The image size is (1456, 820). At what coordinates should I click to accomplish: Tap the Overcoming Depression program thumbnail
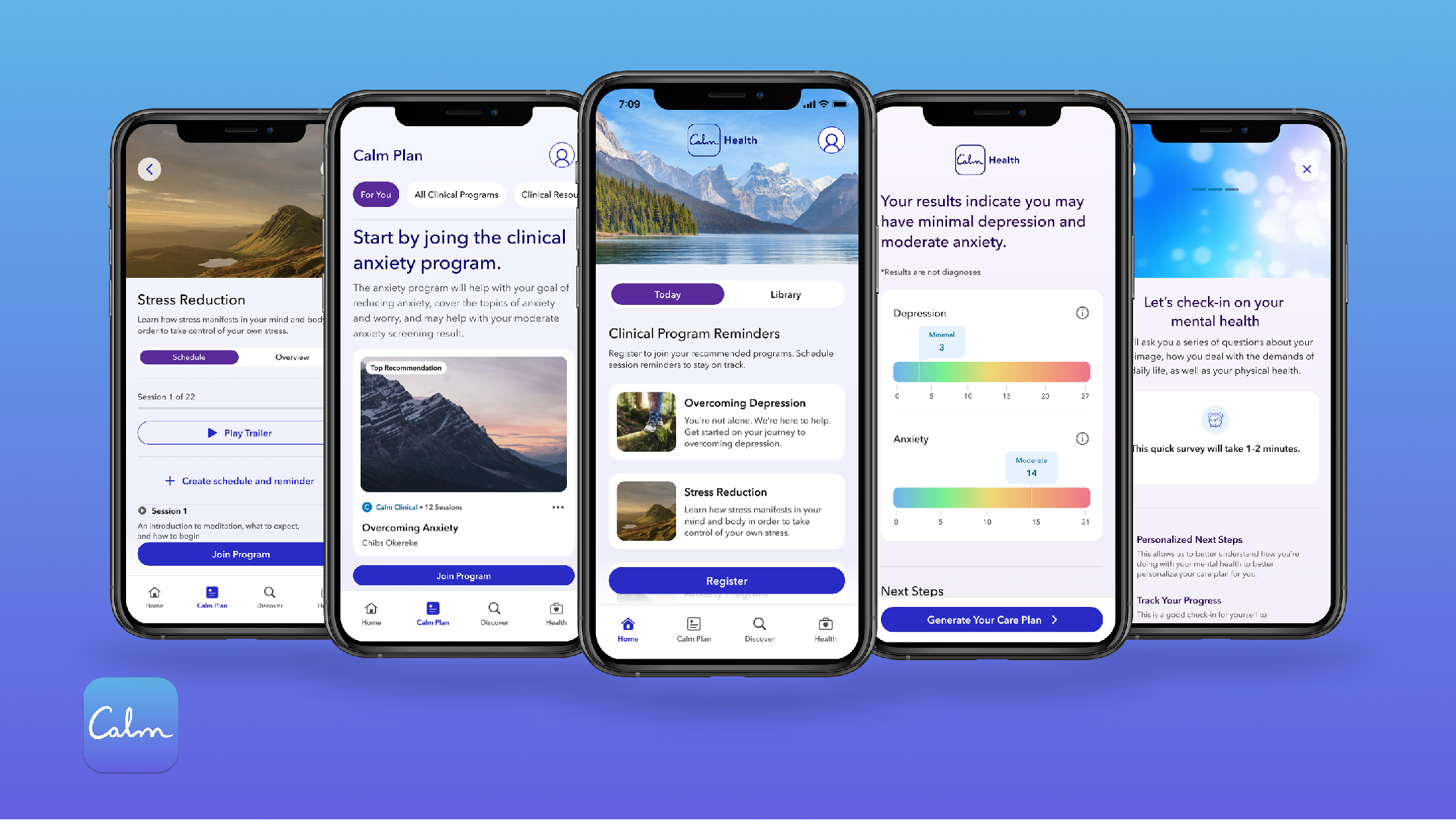644,421
